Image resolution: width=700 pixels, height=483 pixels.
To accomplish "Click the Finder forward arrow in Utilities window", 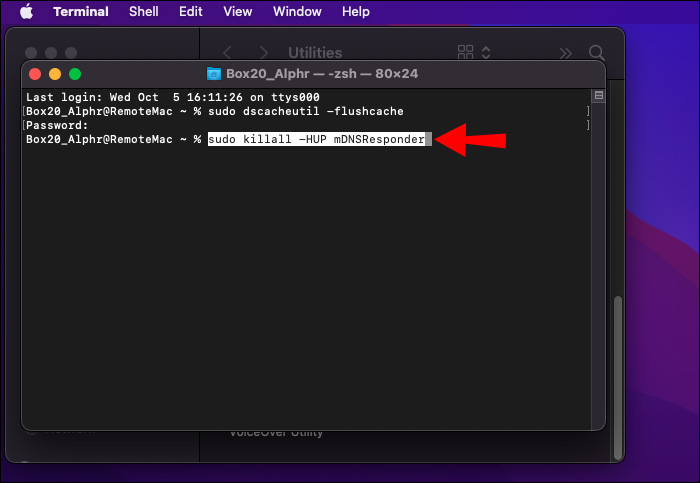I will pyautogui.click(x=264, y=53).
